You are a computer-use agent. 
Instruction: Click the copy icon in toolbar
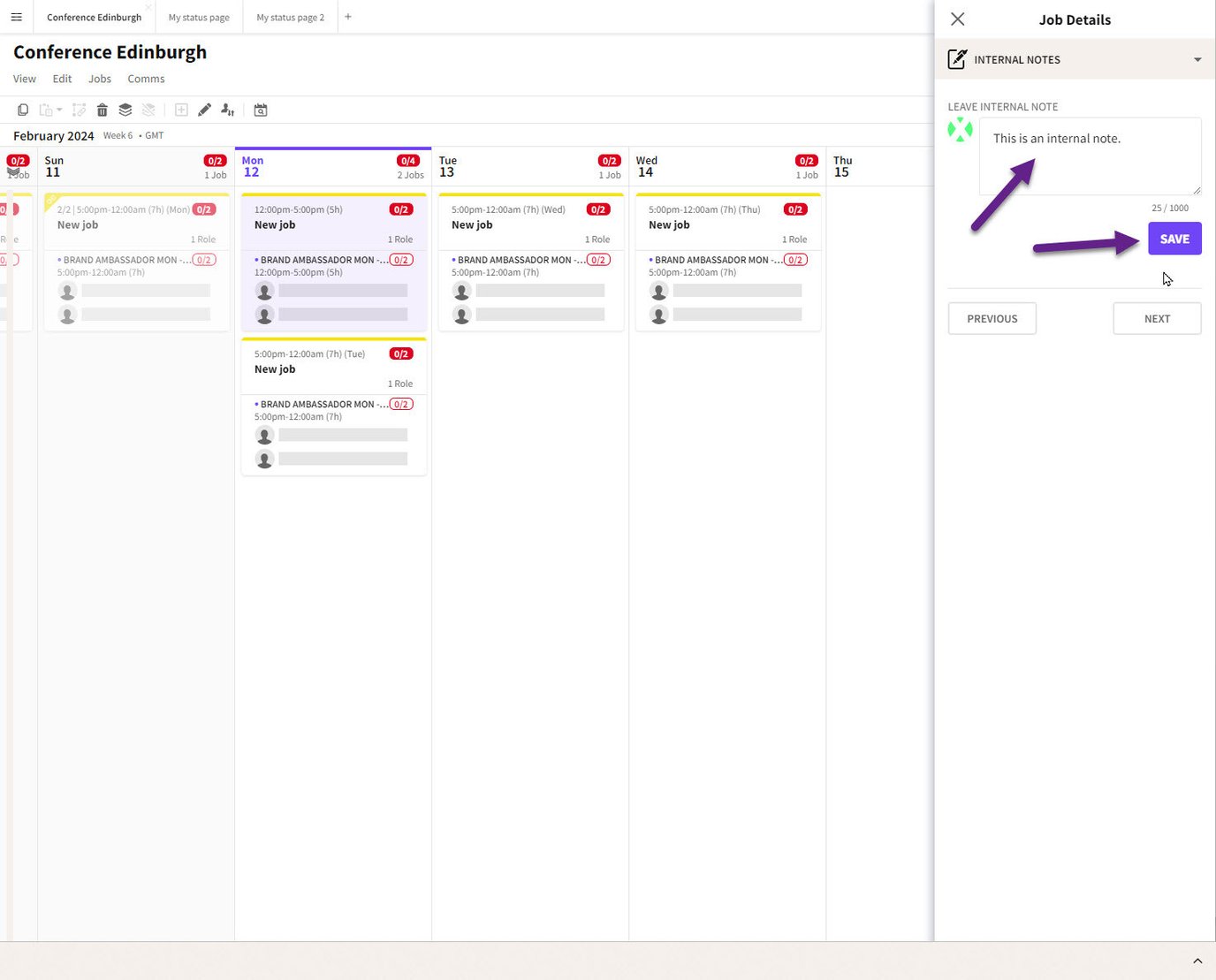tap(23, 110)
